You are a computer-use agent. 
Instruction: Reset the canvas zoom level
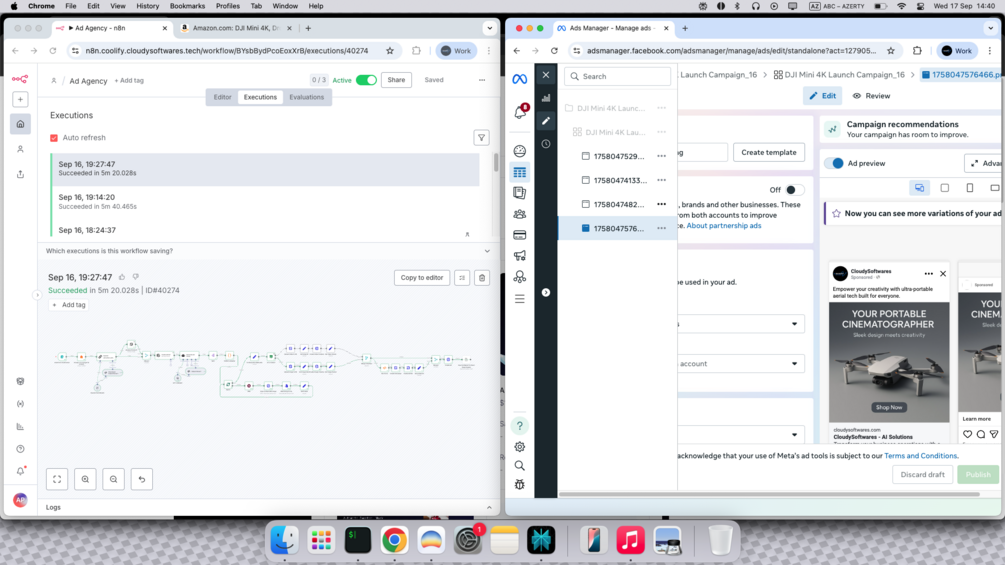142,479
